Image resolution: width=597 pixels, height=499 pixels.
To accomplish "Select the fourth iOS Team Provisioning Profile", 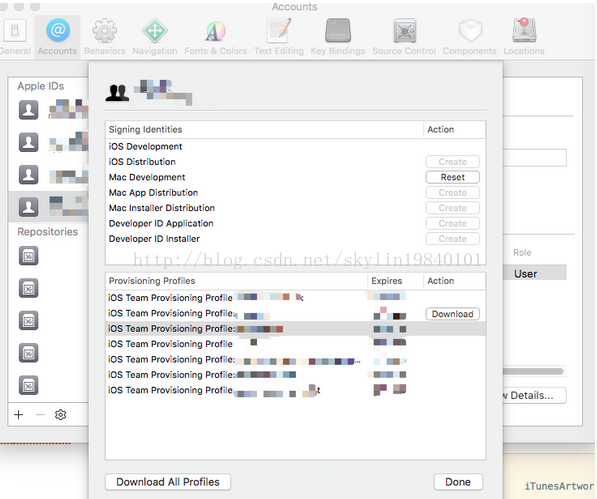I will coord(295,344).
